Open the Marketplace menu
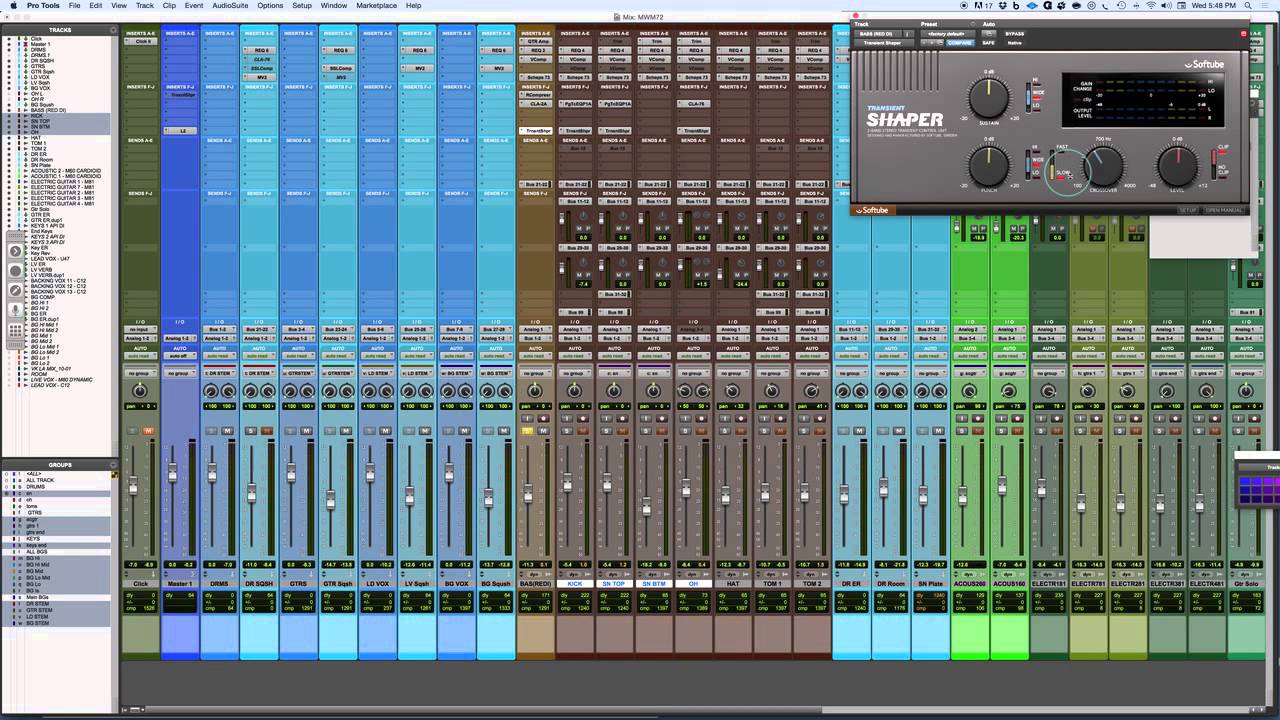 (376, 6)
